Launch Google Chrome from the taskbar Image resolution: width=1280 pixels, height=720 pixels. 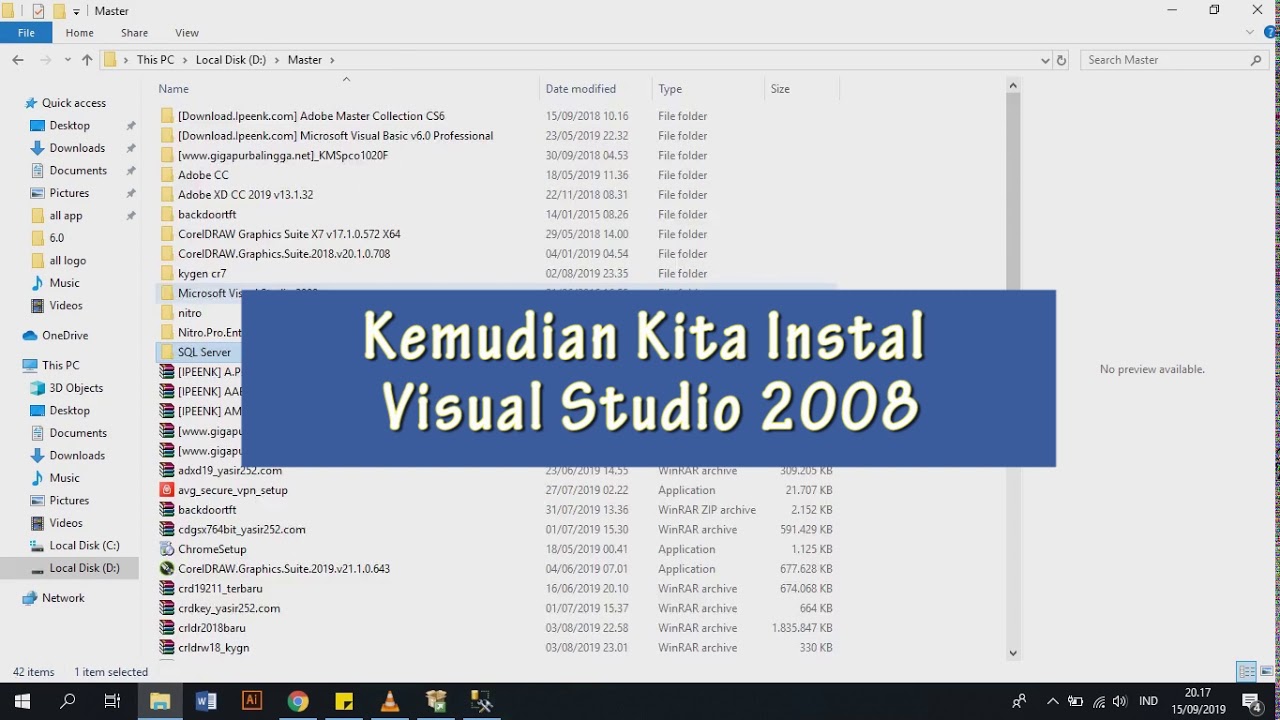298,701
